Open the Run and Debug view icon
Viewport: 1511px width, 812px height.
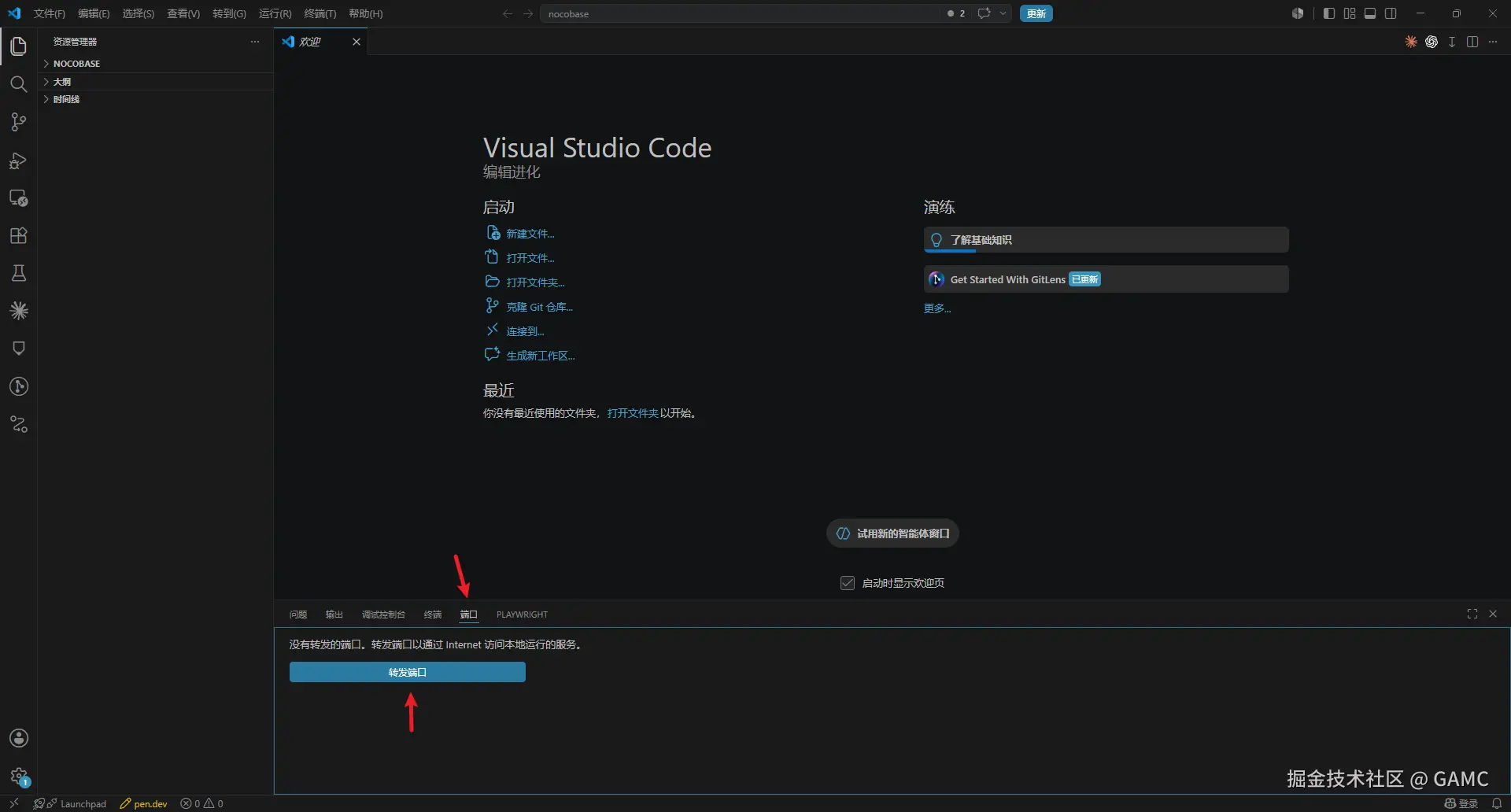pos(19,160)
